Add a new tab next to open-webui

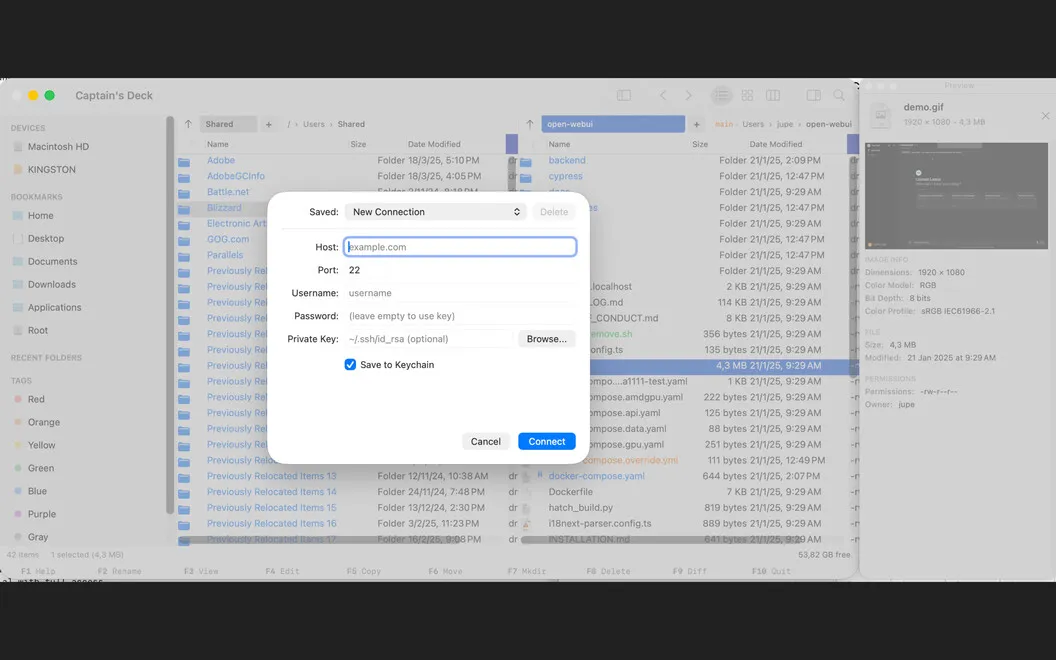click(696, 124)
